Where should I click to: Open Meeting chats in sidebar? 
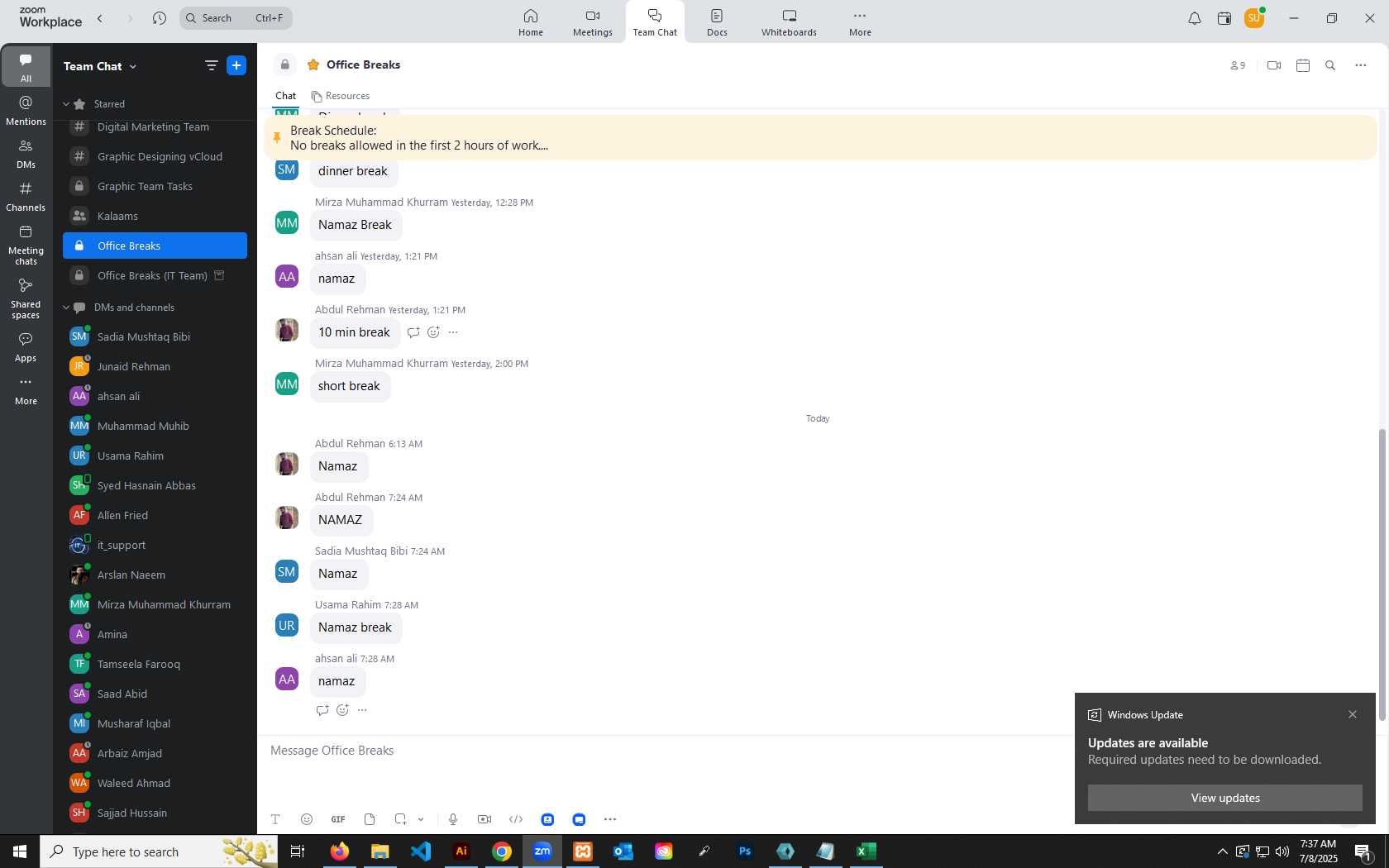click(26, 245)
